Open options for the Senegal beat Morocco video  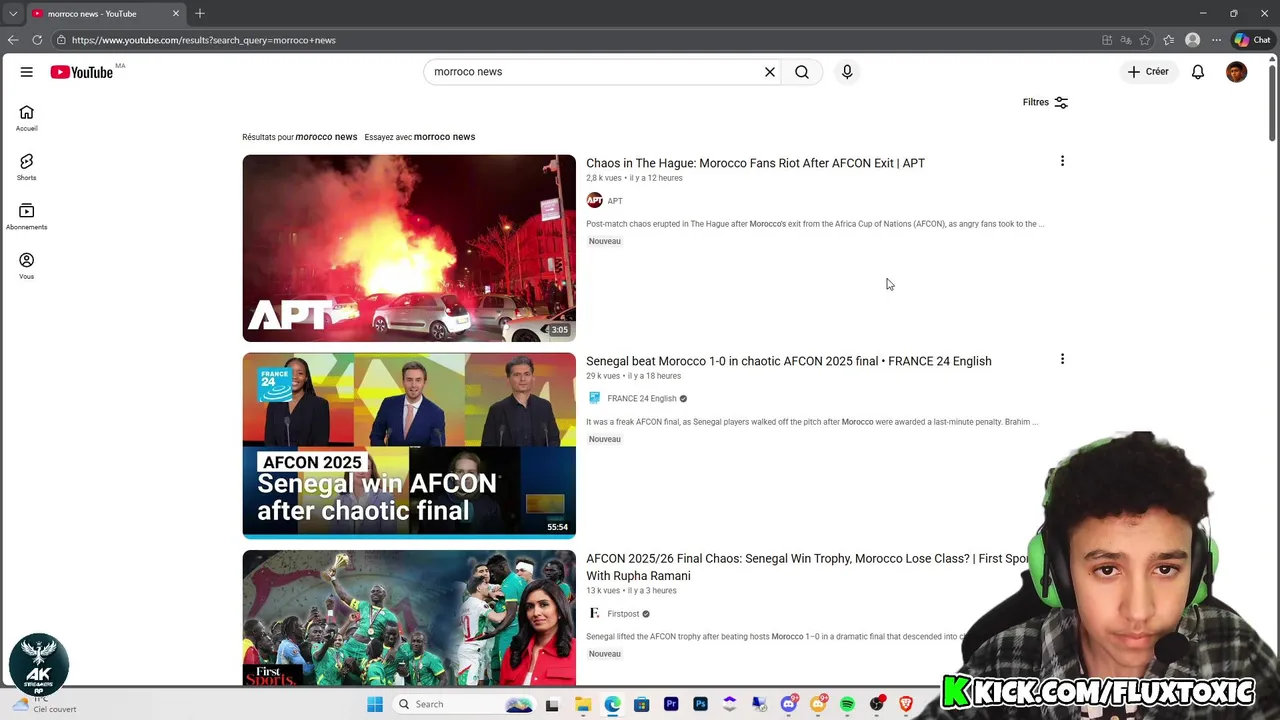point(1062,359)
